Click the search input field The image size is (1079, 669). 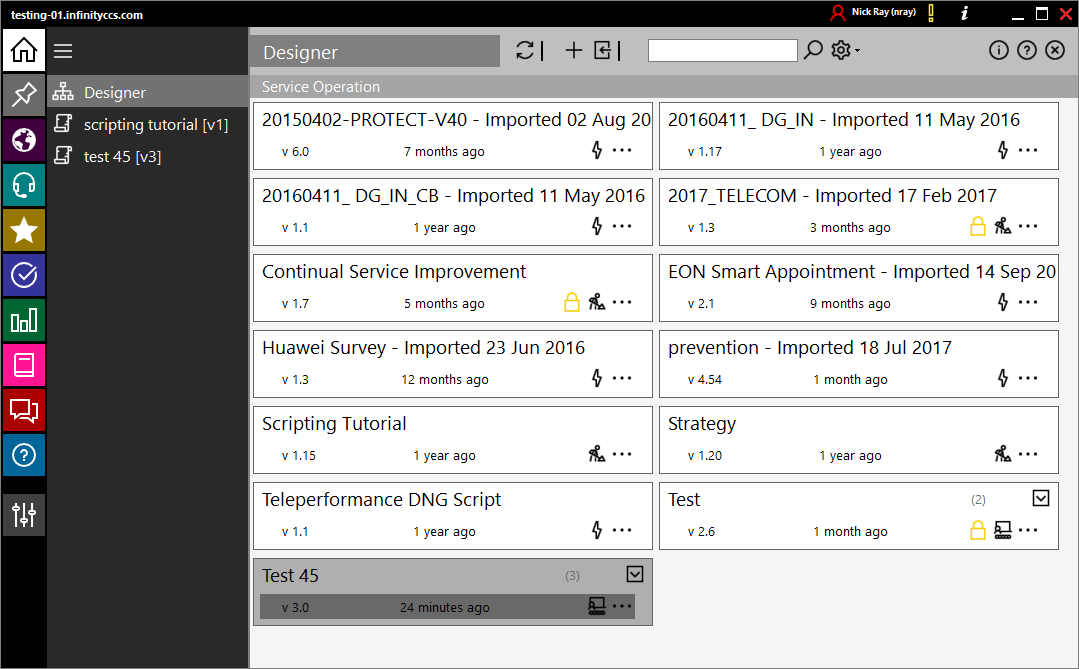723,50
